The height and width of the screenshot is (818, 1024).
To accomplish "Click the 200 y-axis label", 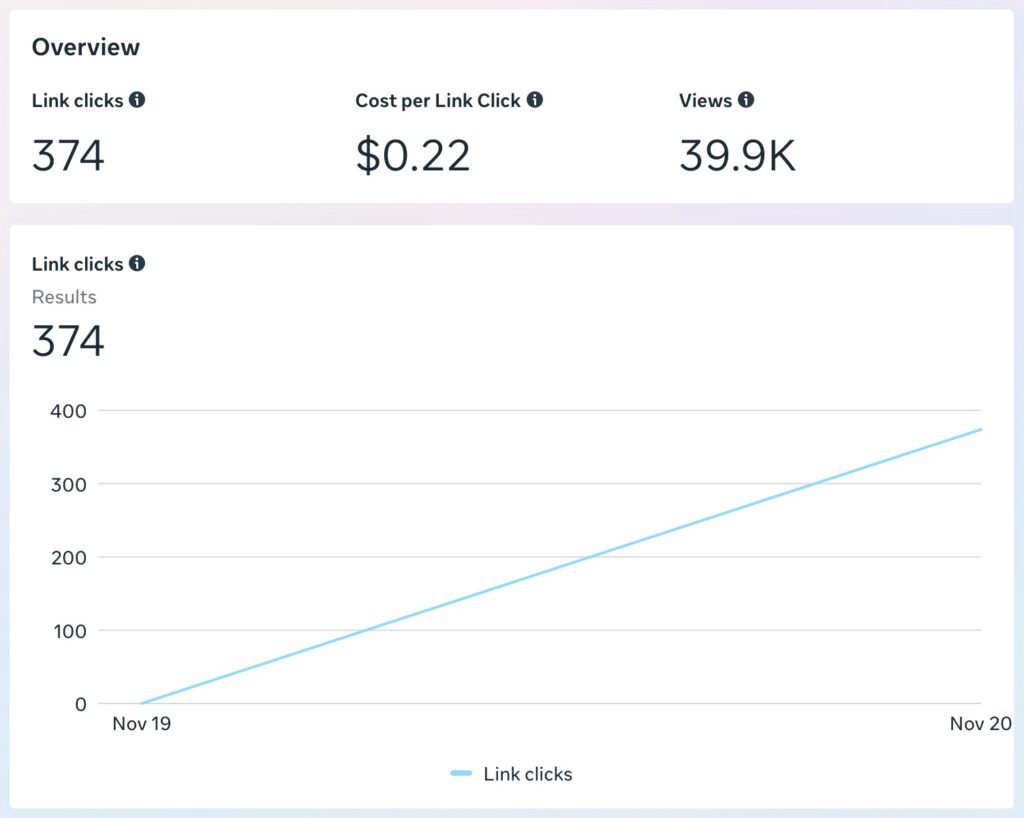I will [x=68, y=557].
